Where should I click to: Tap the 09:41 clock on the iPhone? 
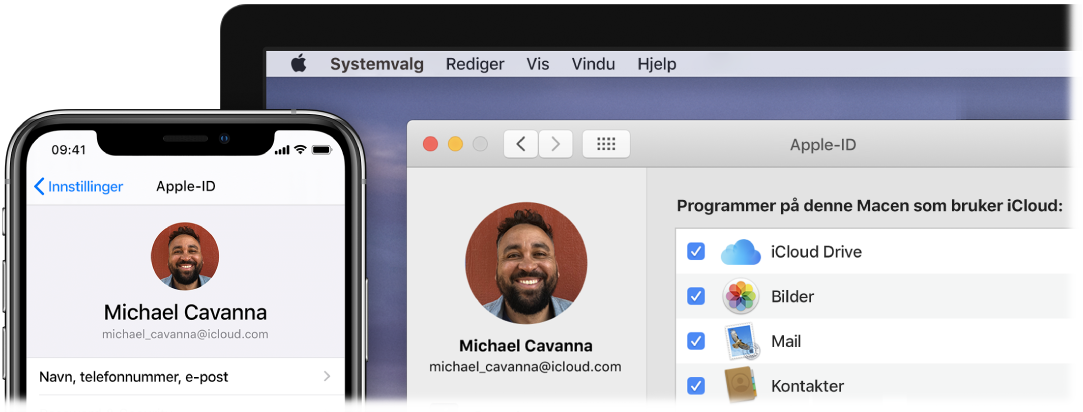pos(68,150)
